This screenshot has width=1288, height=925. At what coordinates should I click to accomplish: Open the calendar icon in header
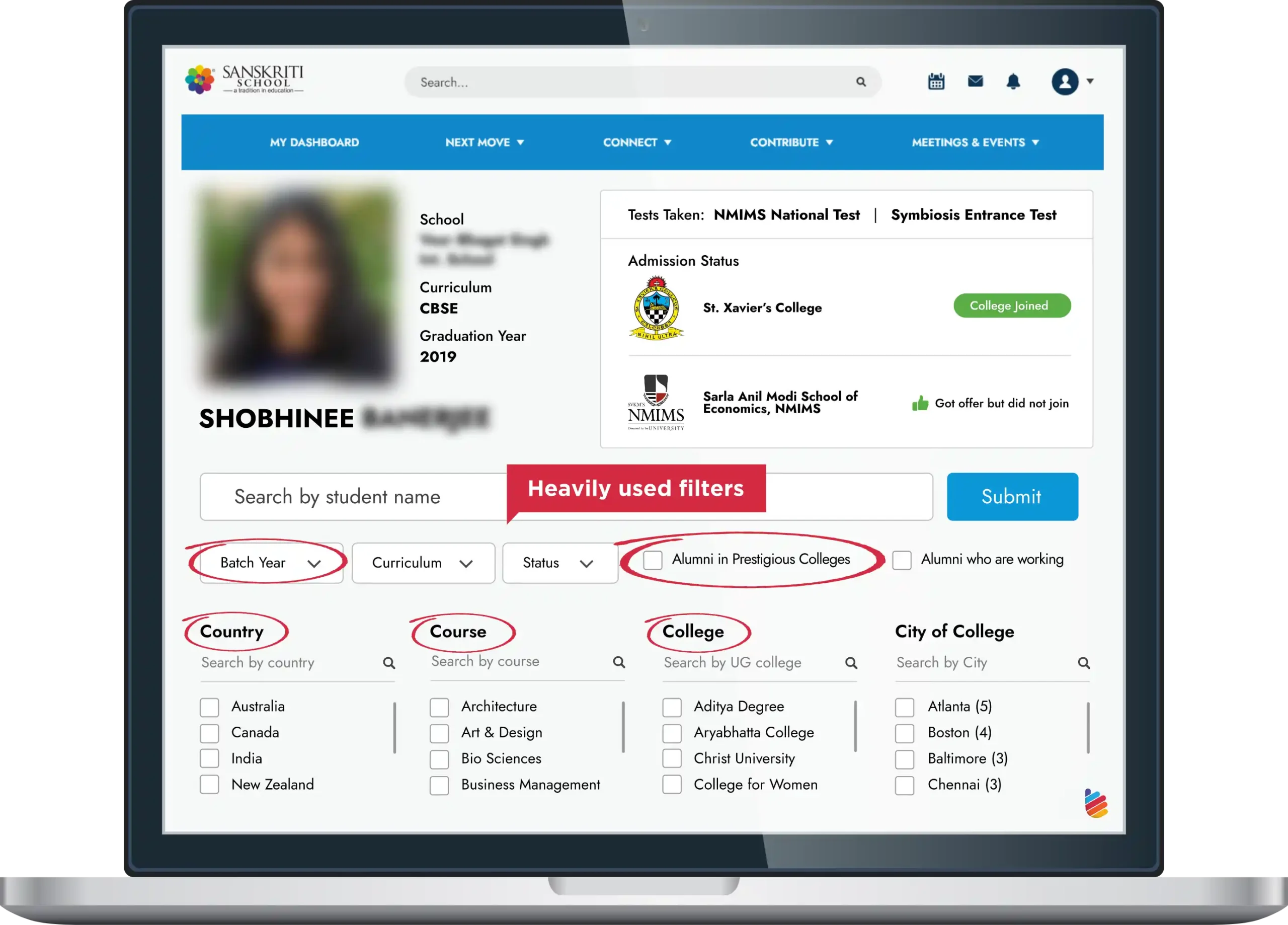pyautogui.click(x=936, y=82)
